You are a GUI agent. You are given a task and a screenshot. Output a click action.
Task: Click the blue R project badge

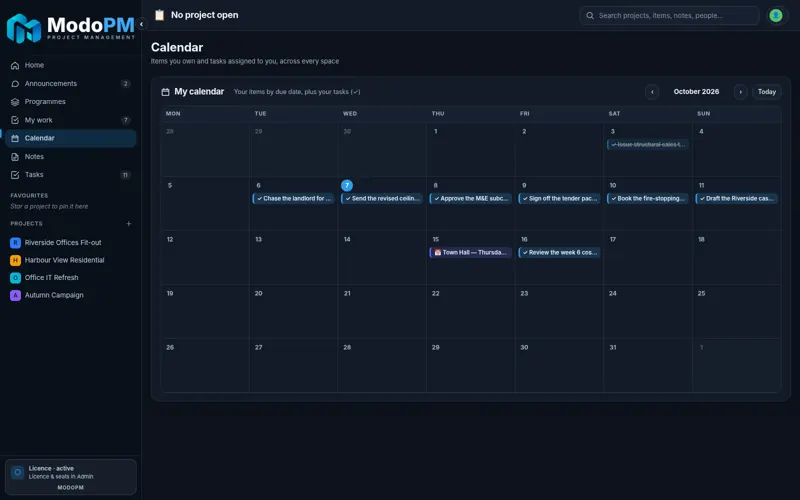tap(15, 243)
